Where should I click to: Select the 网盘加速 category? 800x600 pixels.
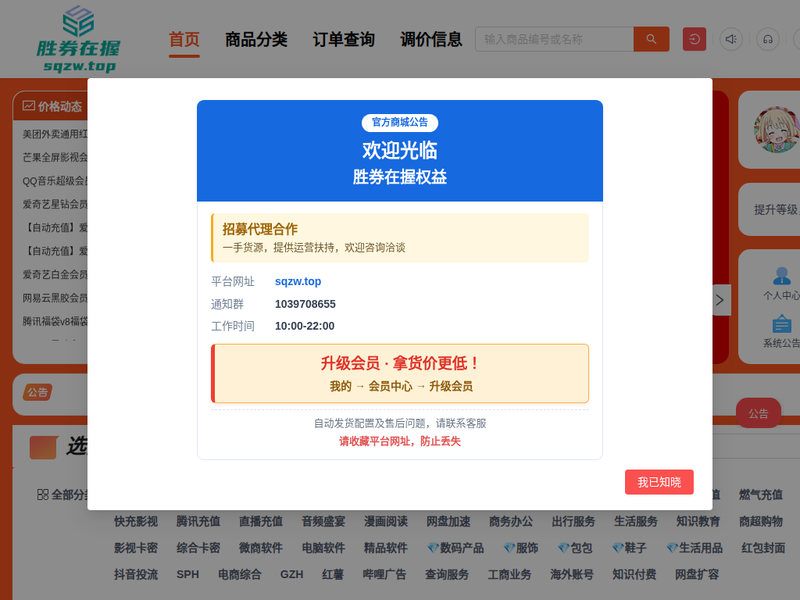coord(448,521)
